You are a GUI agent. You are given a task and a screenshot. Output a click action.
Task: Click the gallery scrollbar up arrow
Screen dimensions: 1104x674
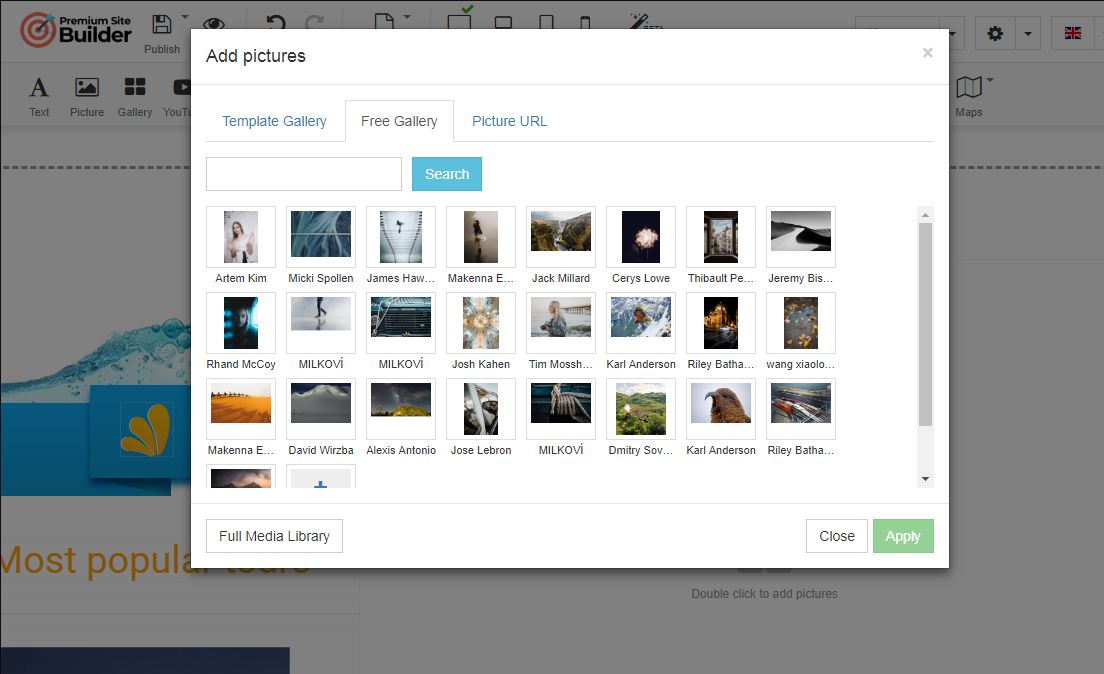pos(925,214)
